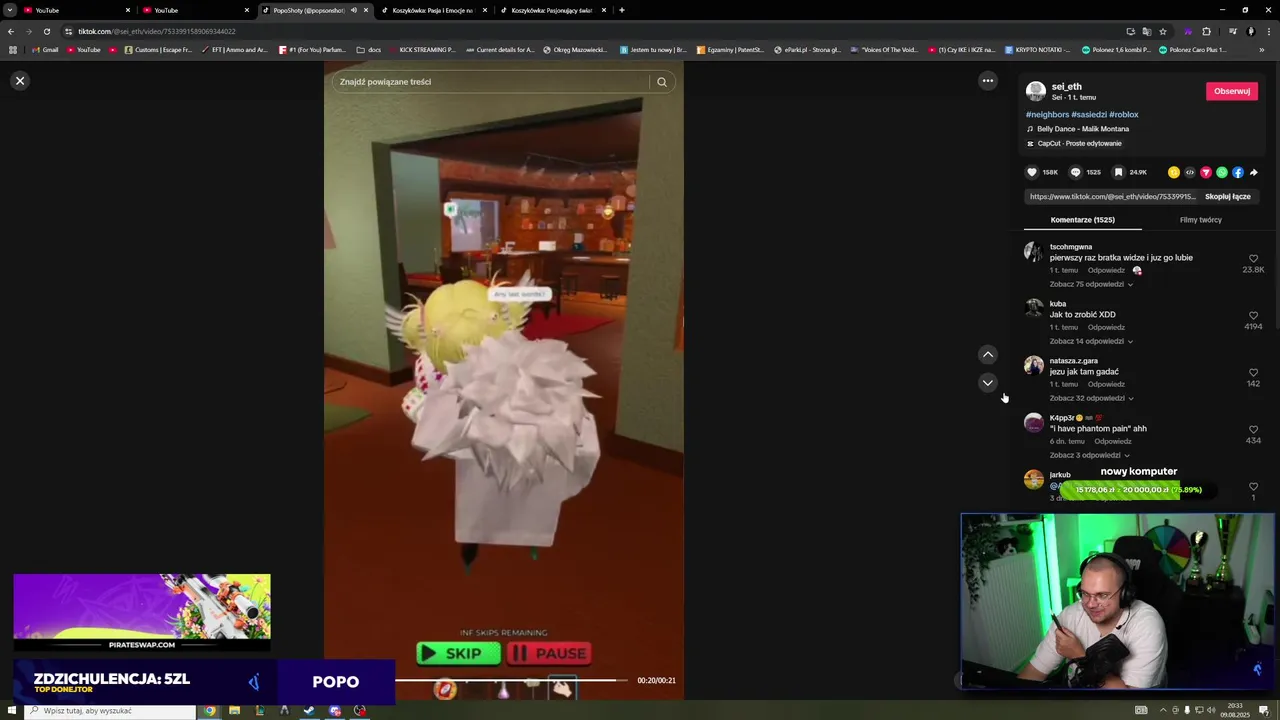Open more share options arrow
This screenshot has height=720, width=1280.
tap(1253, 172)
